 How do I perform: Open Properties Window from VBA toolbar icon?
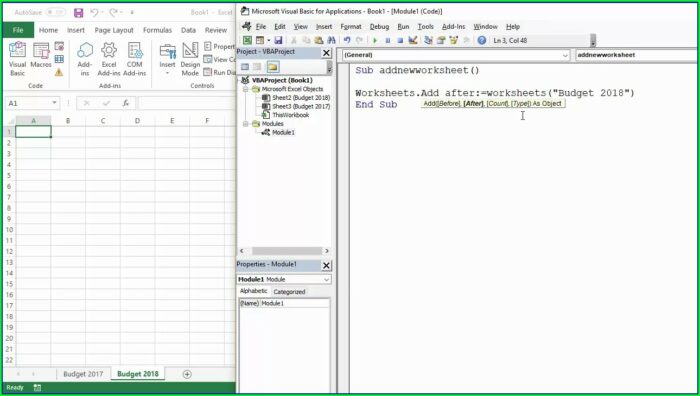click(441, 40)
